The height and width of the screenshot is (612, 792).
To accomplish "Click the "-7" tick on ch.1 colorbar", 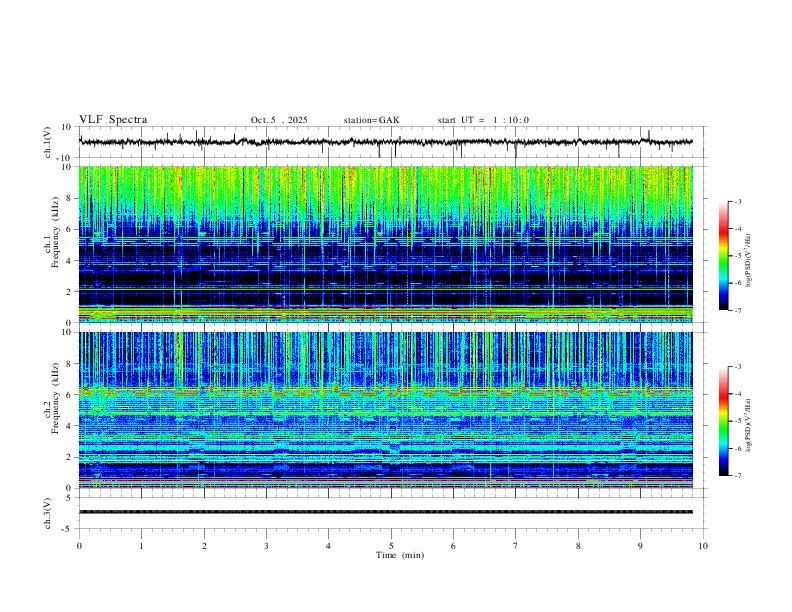I will (x=737, y=311).
